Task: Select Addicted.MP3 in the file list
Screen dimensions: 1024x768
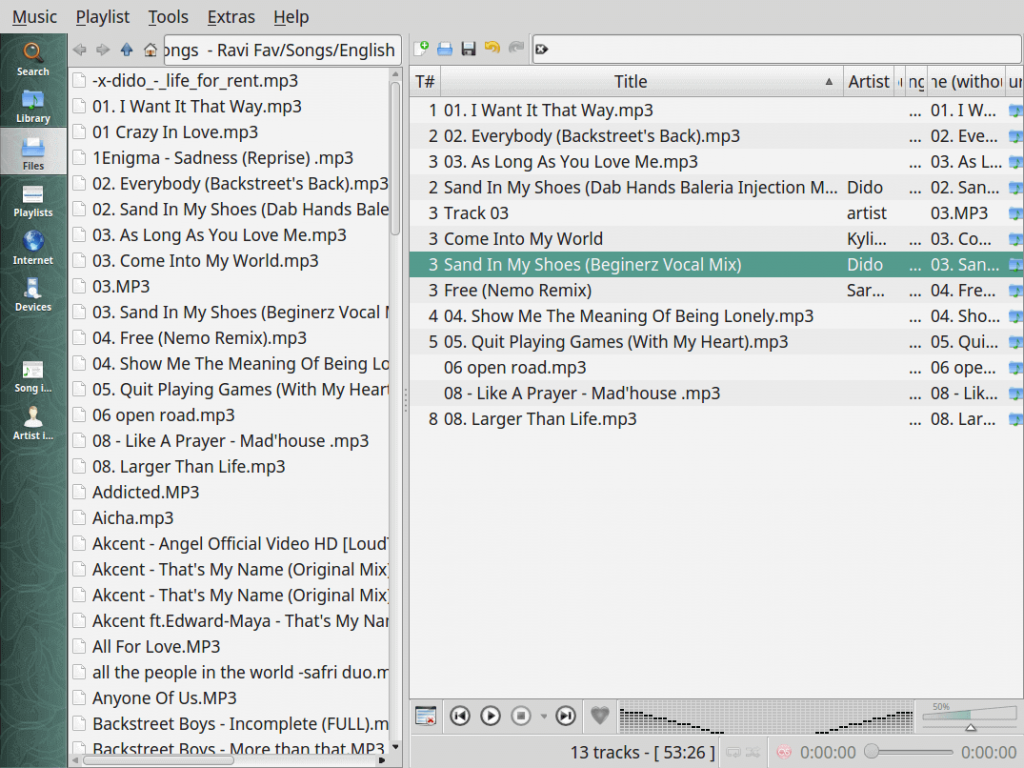Action: click(x=146, y=492)
